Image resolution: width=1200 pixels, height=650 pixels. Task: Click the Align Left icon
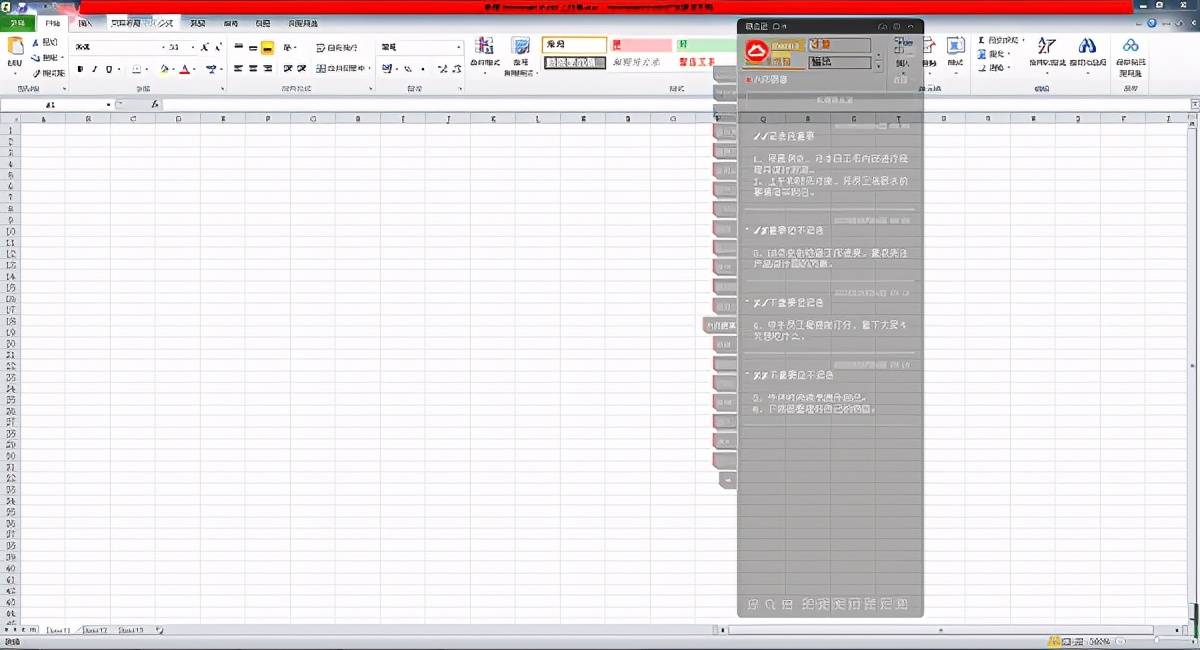(239, 69)
